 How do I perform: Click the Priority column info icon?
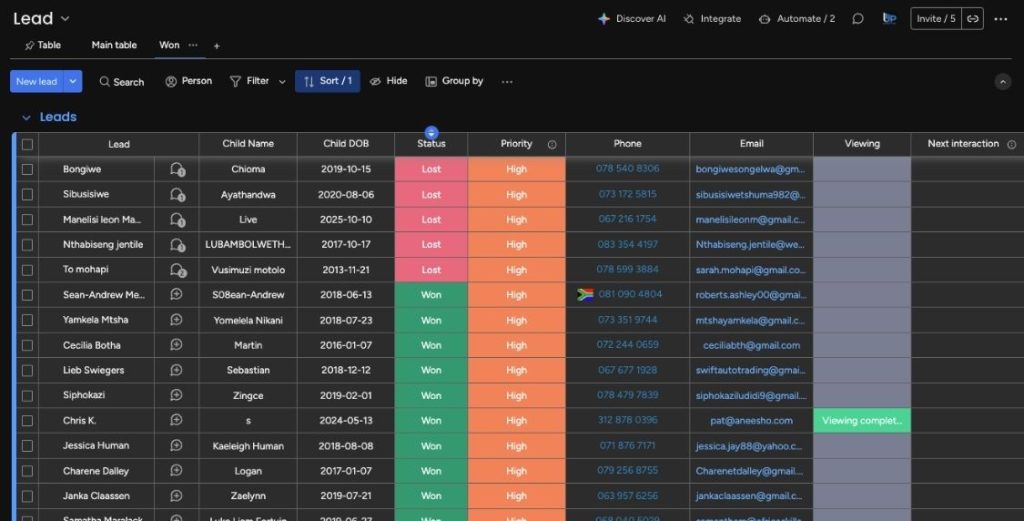[552, 144]
